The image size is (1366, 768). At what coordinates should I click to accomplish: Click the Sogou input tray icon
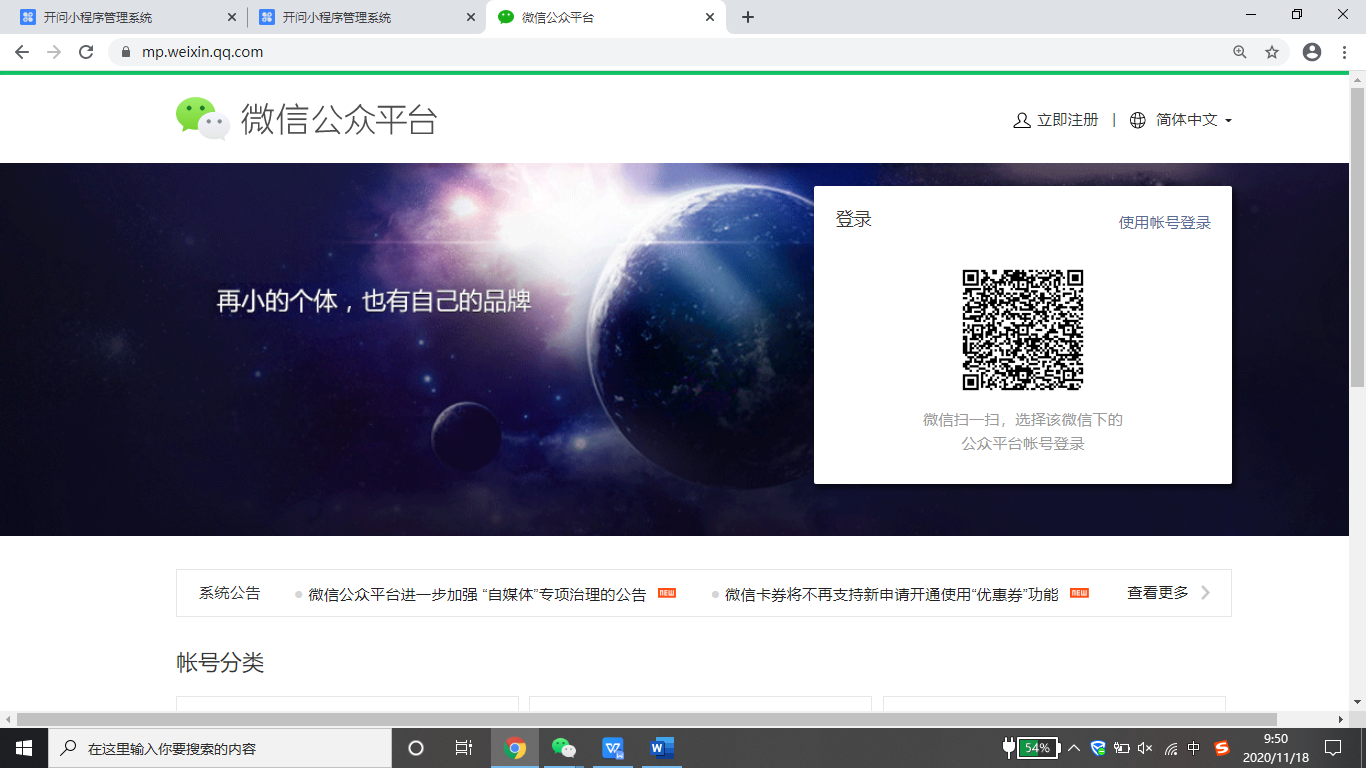[x=1221, y=748]
